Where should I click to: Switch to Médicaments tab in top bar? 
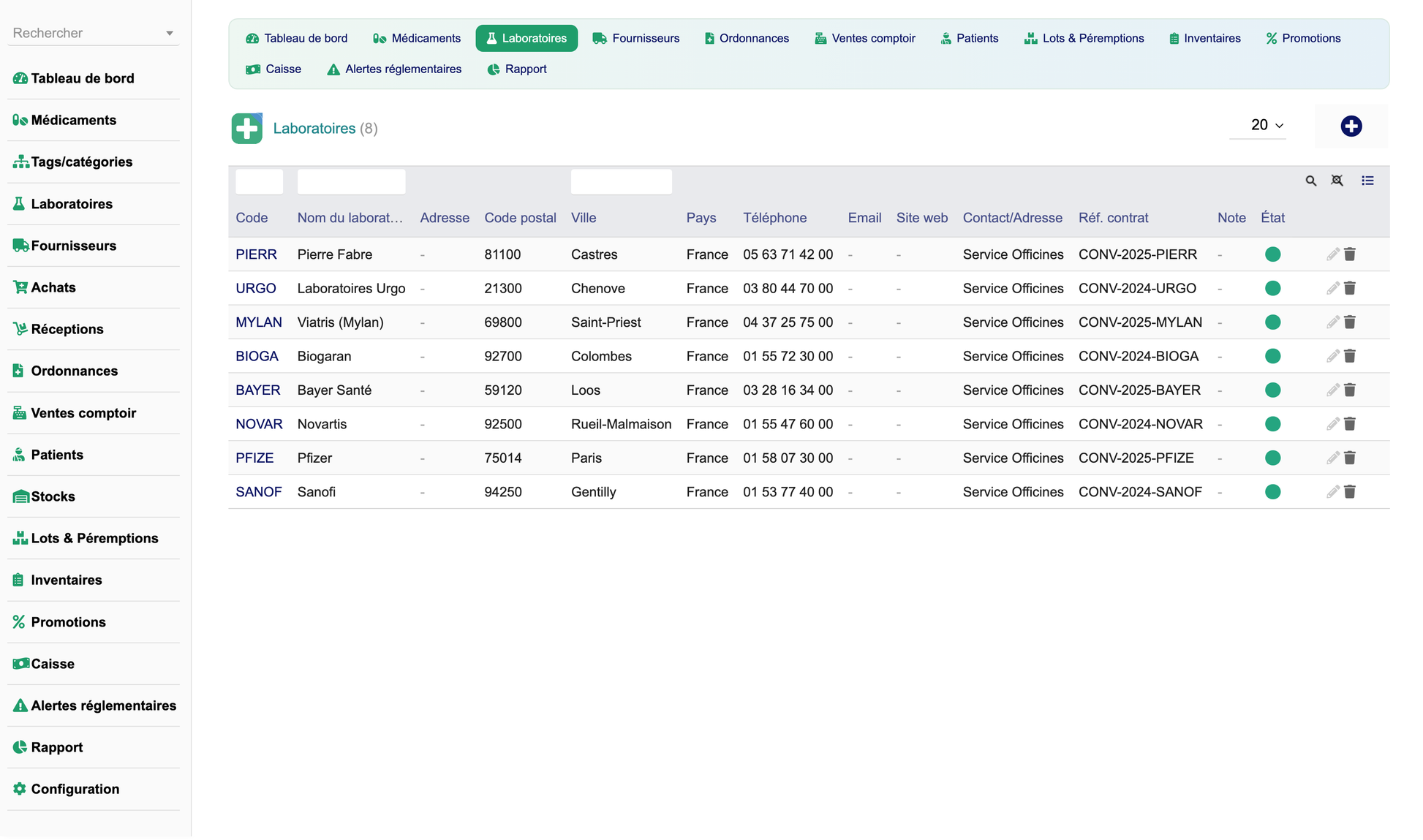[x=417, y=38]
